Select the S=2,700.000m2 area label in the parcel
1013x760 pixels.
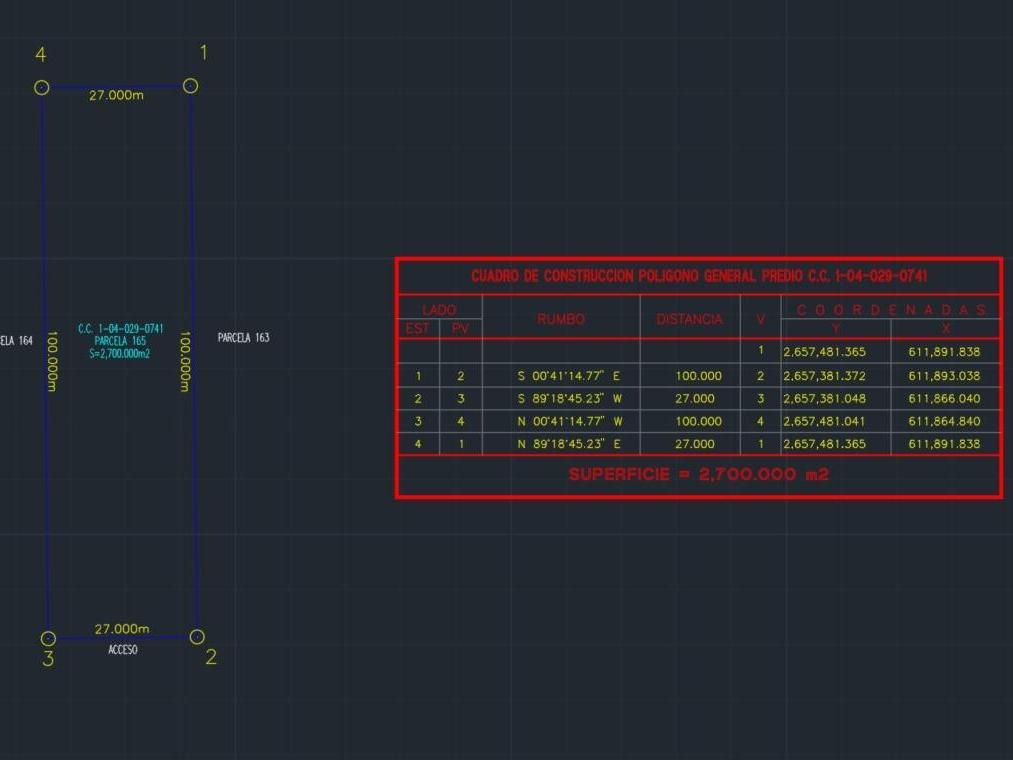pos(120,353)
